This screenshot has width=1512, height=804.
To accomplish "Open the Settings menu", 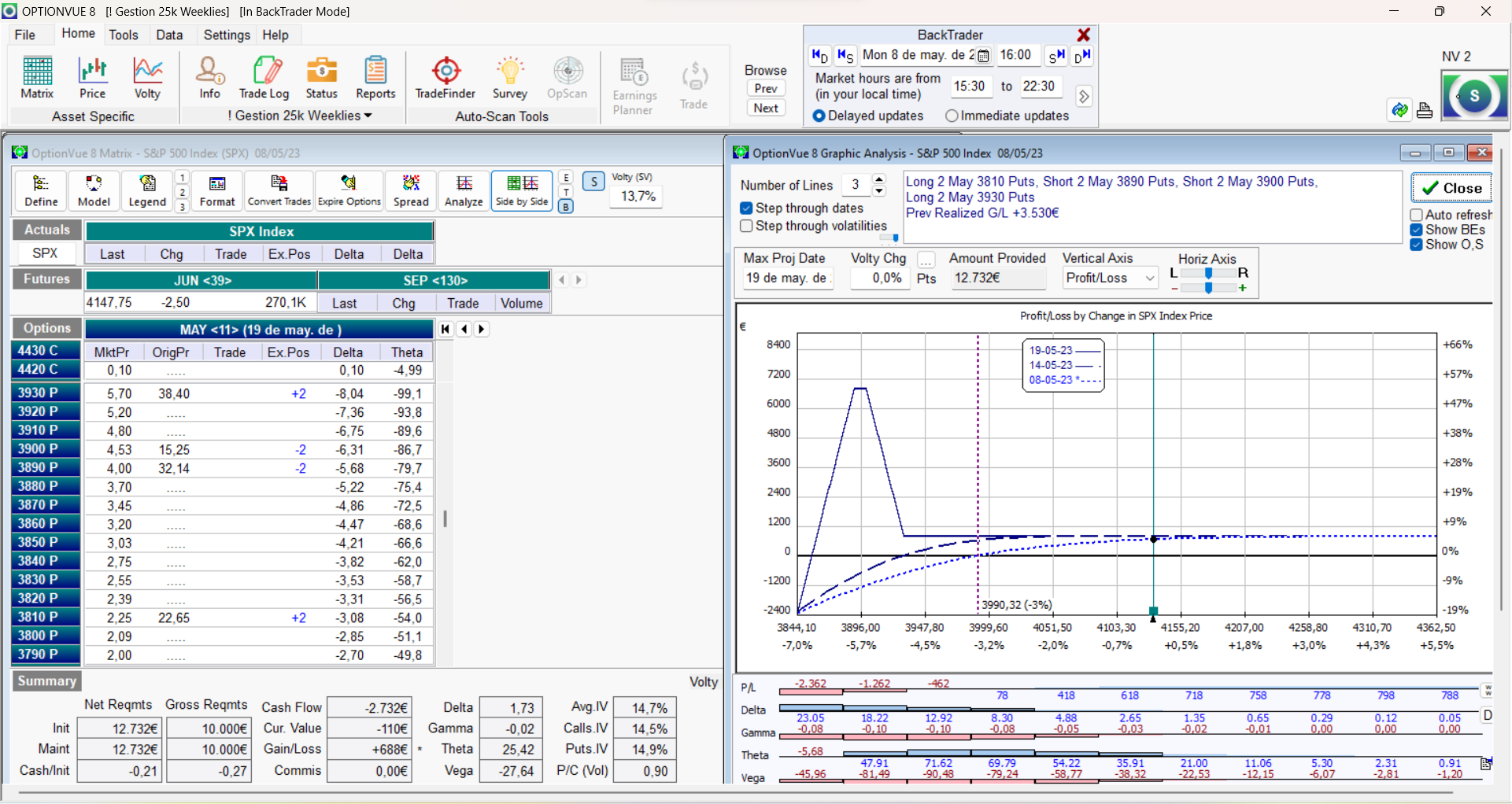I will point(227,35).
